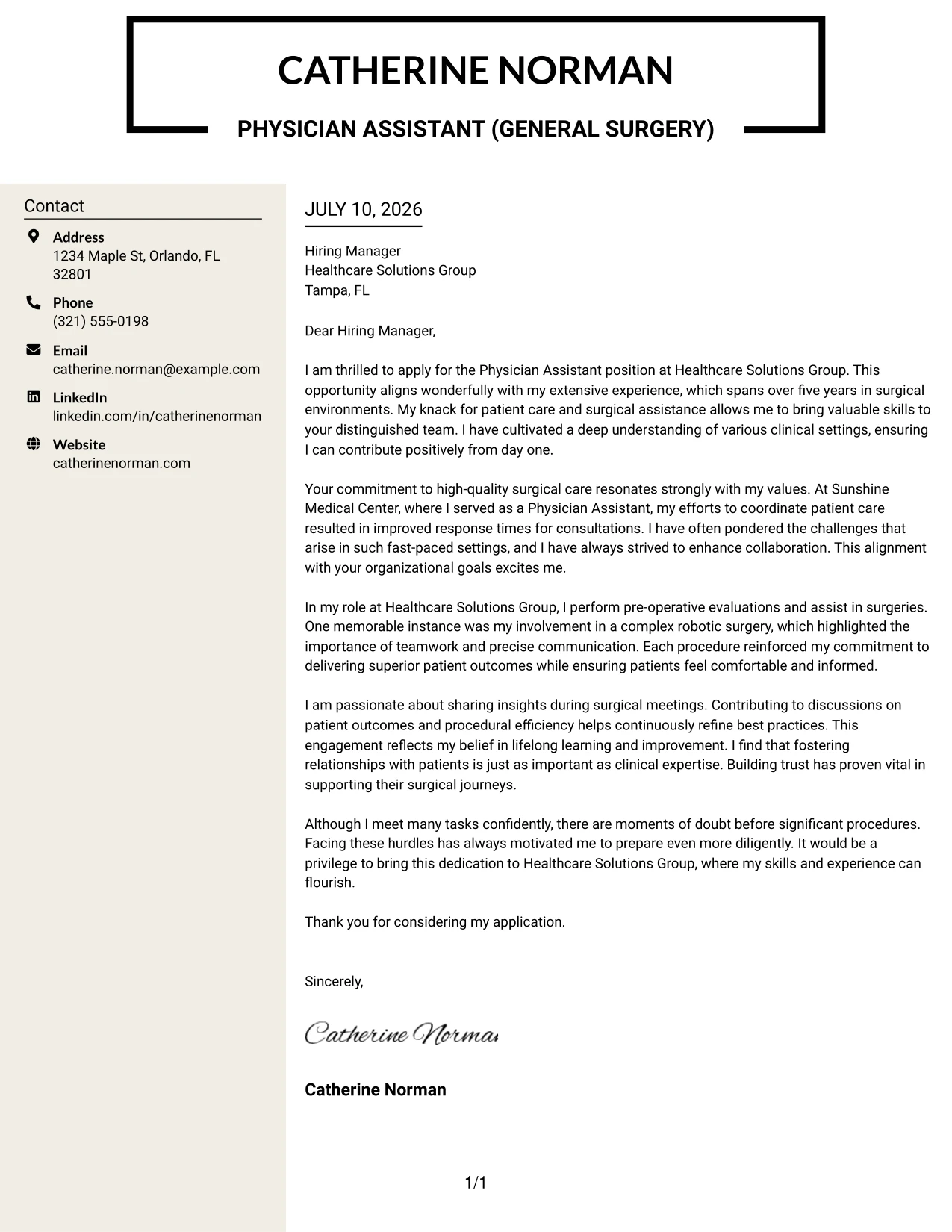Click the Physician Assistant (General Surgery) subtitle

[x=476, y=129]
